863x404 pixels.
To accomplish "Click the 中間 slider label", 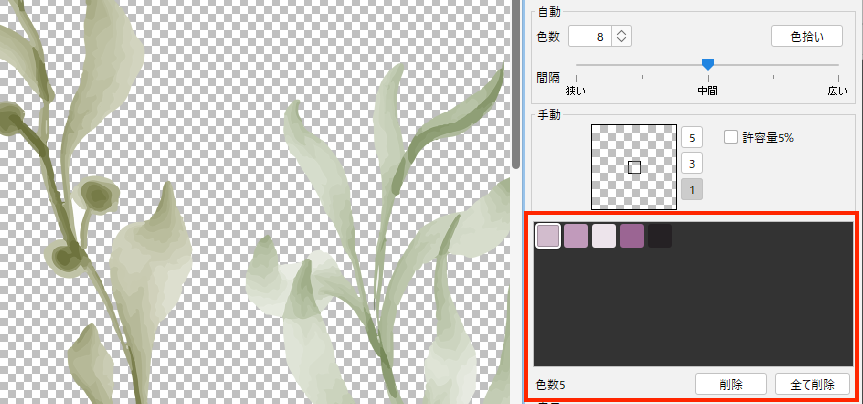I will (707, 91).
